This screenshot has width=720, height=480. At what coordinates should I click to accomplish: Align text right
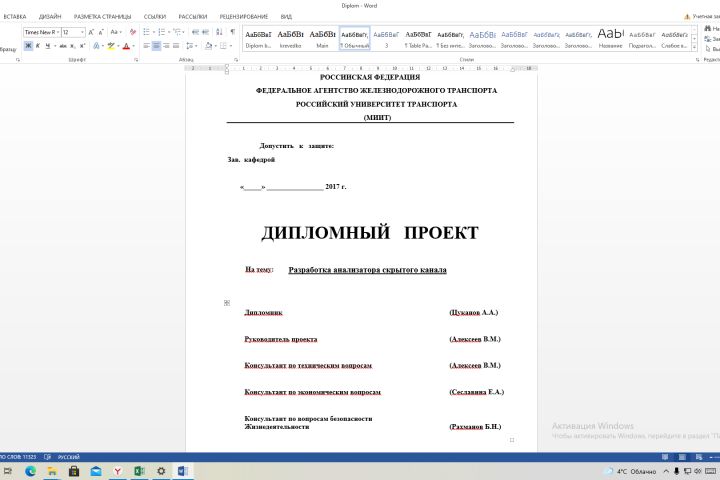tap(166, 45)
